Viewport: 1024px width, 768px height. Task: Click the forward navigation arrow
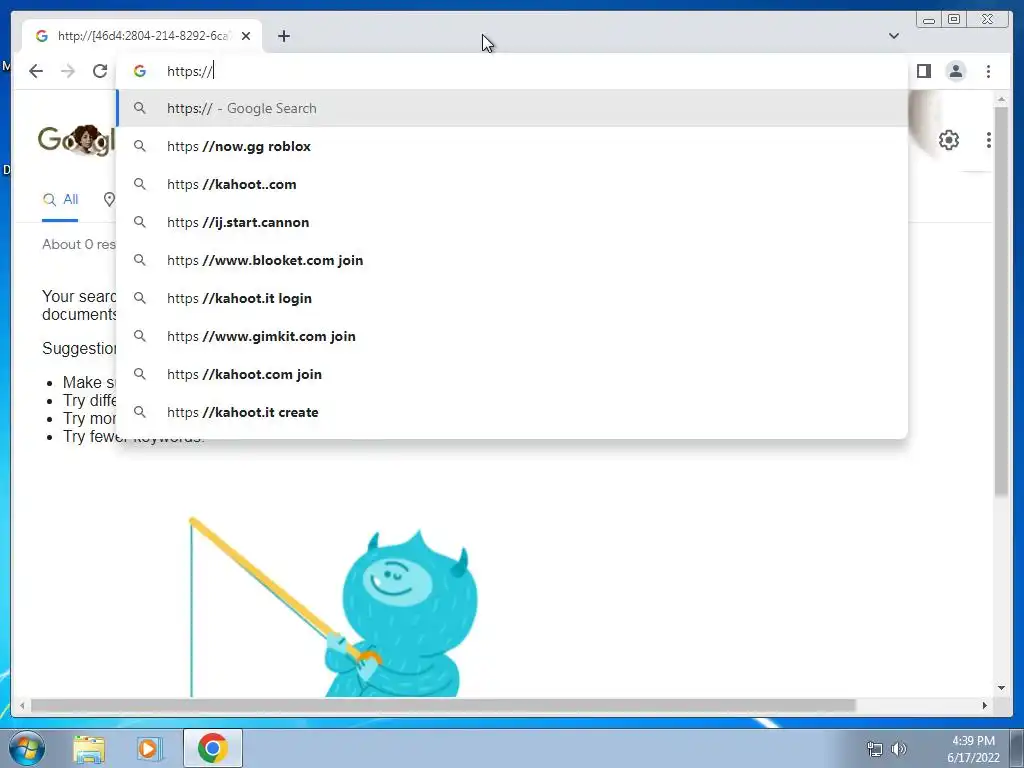[68, 71]
